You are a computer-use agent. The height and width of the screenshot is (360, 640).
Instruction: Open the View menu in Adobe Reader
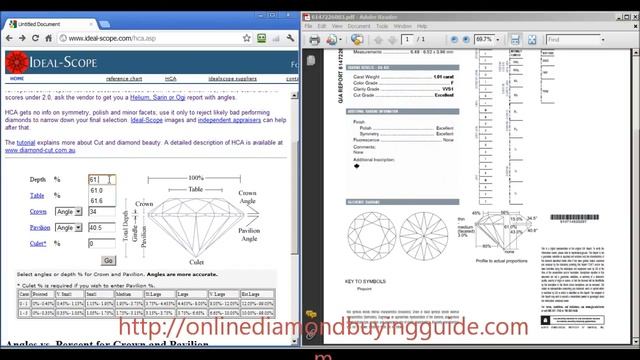[337, 26]
